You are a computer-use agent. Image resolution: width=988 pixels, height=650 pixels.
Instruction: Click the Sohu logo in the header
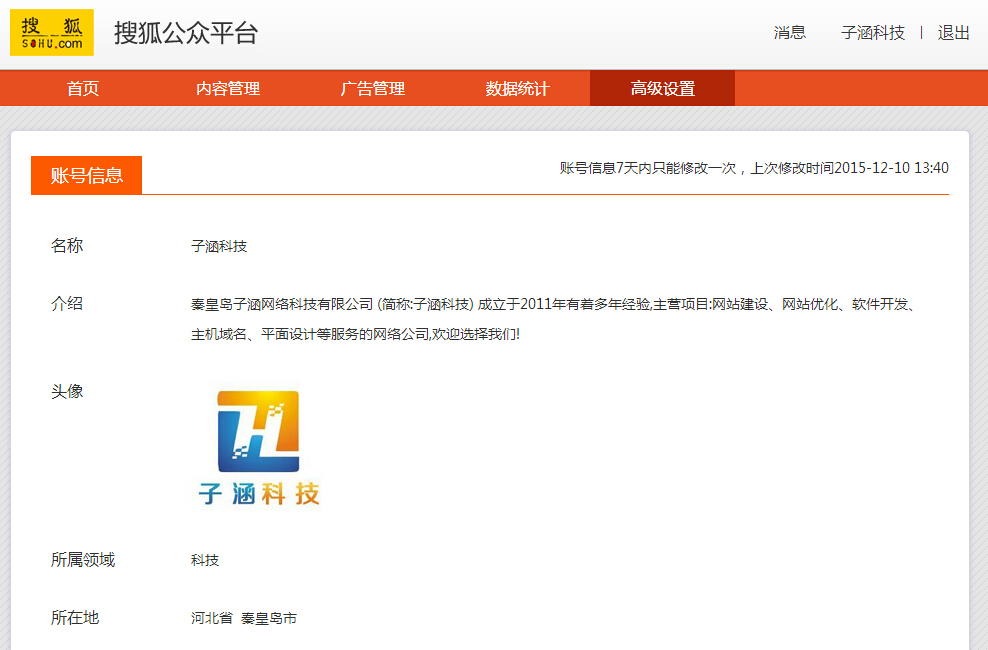click(x=52, y=32)
